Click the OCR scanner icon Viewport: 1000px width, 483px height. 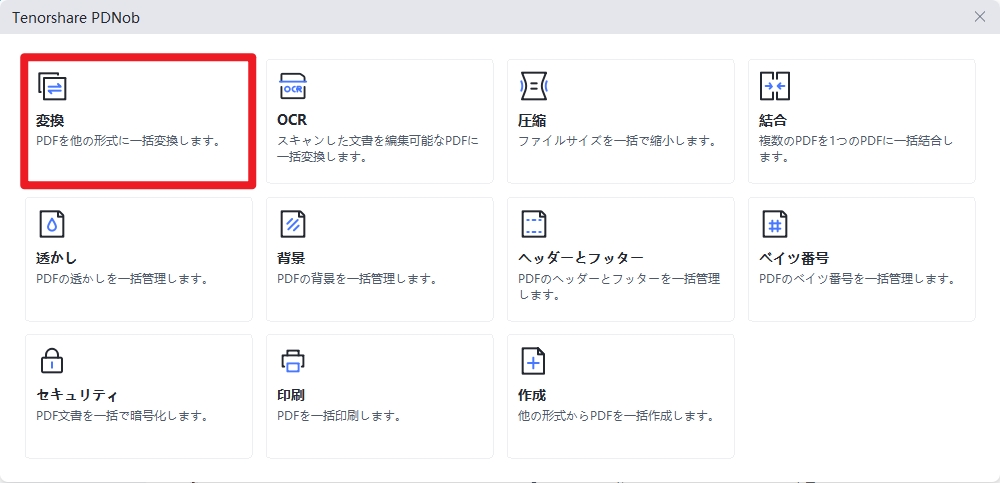pyautogui.click(x=293, y=86)
